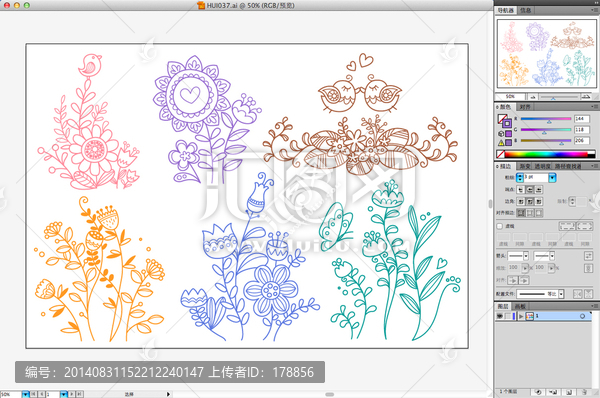Expand layer 1 disclosure triangle
Viewport: 600px width, 398px height.
(521, 316)
